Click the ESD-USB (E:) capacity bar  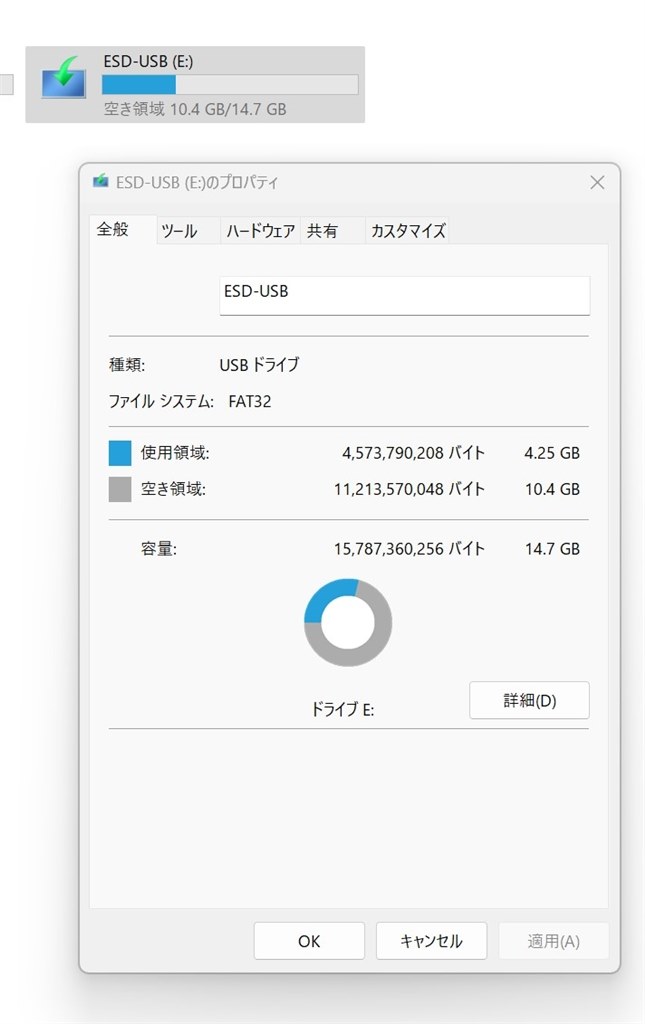pyautogui.click(x=230, y=84)
